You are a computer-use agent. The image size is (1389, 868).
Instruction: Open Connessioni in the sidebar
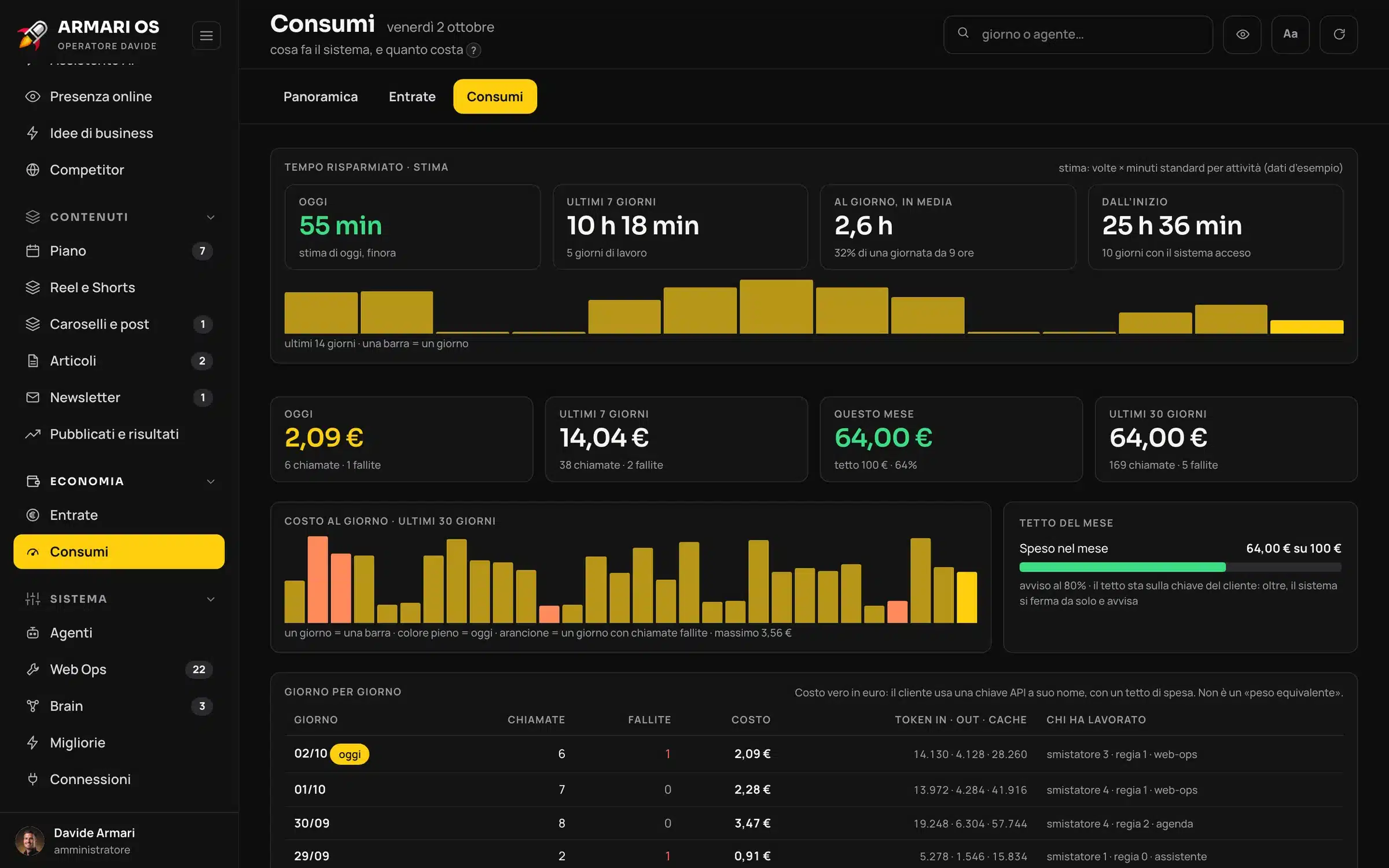(119, 779)
